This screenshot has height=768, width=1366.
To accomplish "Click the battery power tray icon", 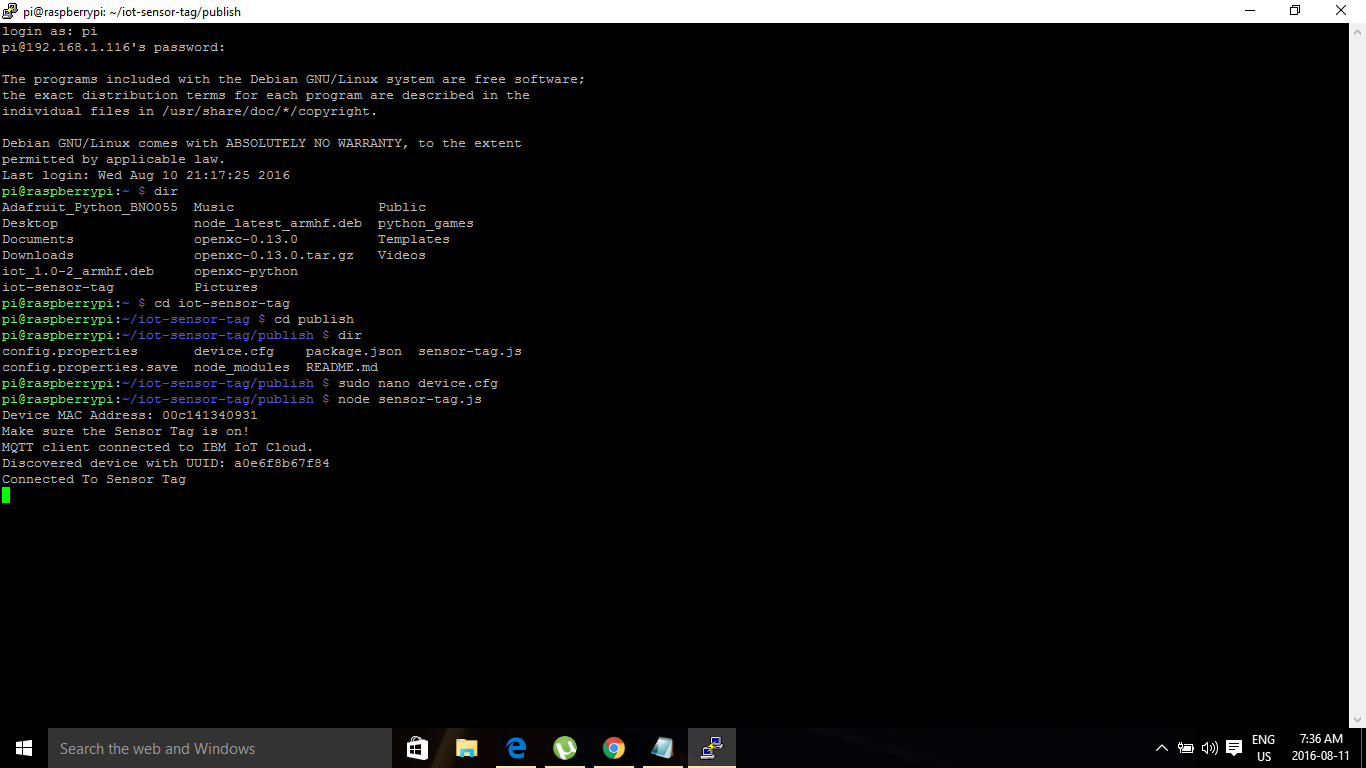I will 1186,748.
